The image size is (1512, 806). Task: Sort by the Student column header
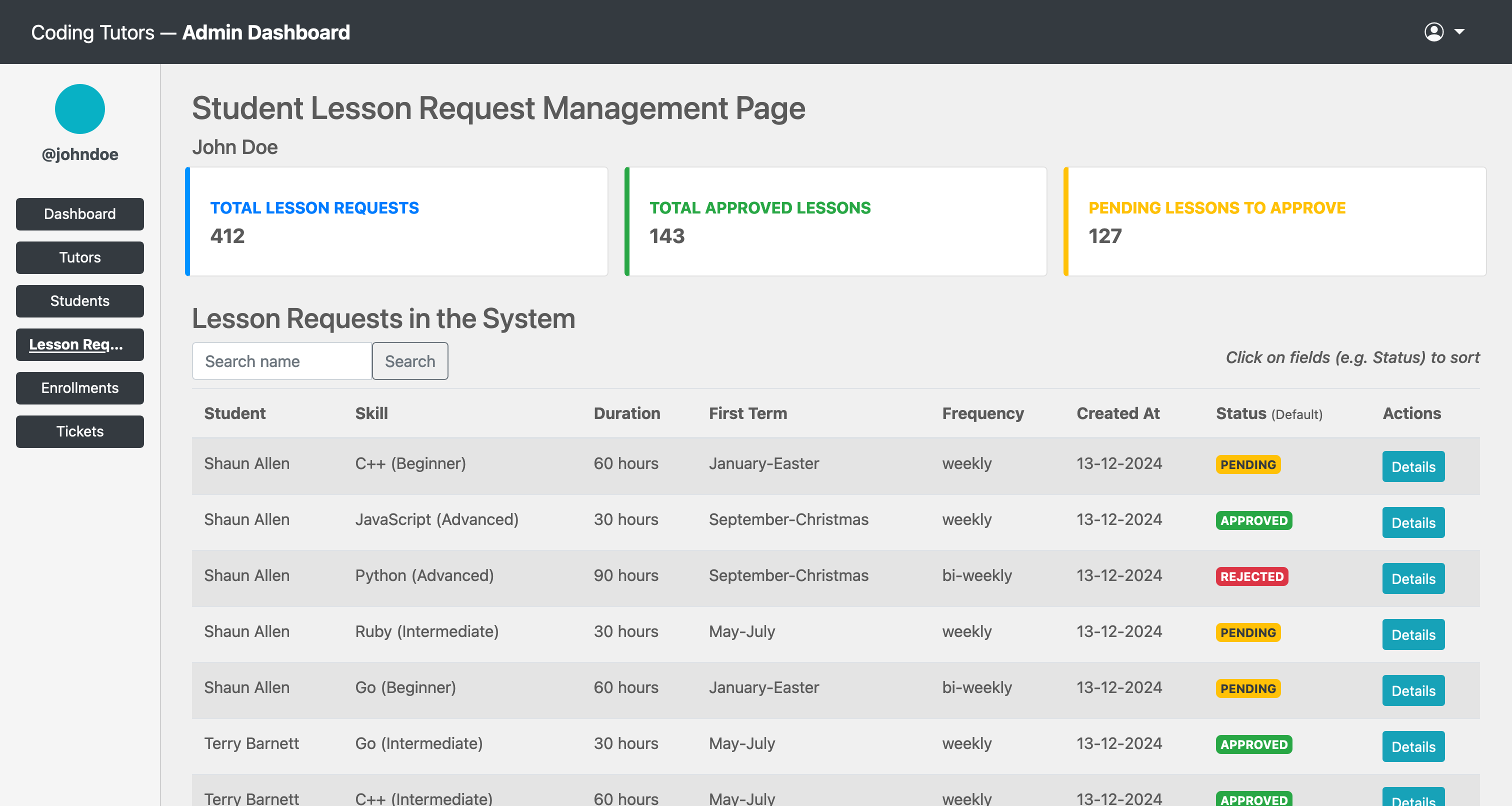point(235,413)
